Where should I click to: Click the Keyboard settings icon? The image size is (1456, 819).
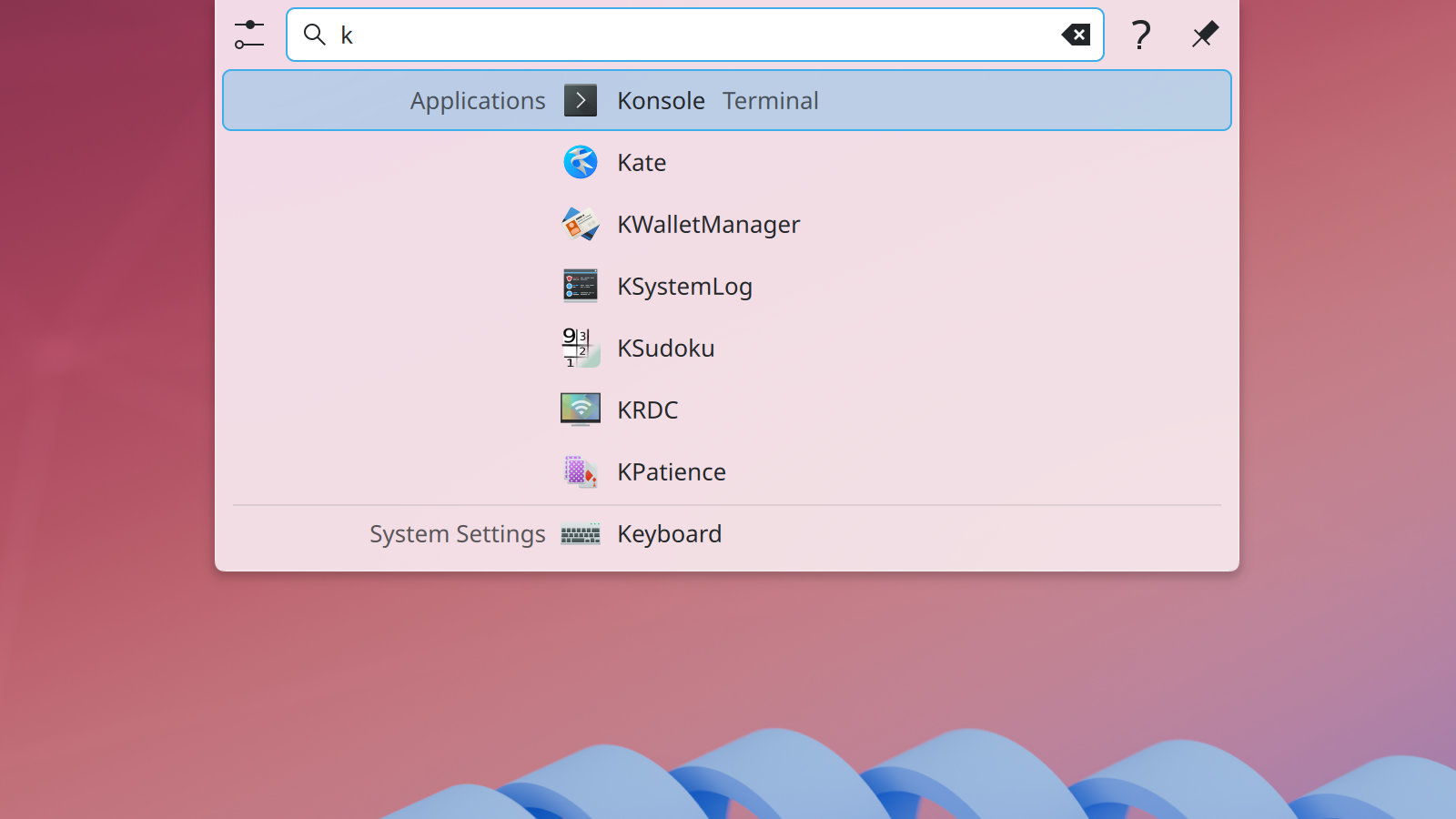click(581, 534)
